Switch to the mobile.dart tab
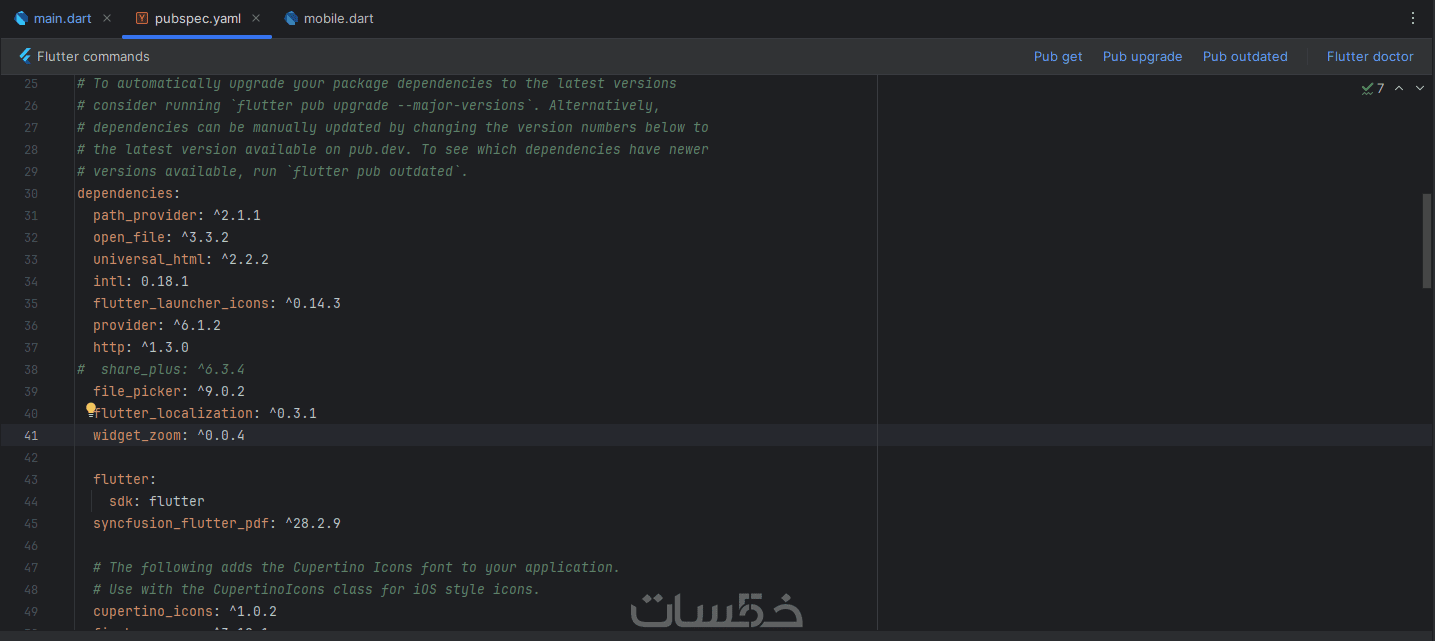The width and height of the screenshot is (1435, 641). (x=338, y=18)
